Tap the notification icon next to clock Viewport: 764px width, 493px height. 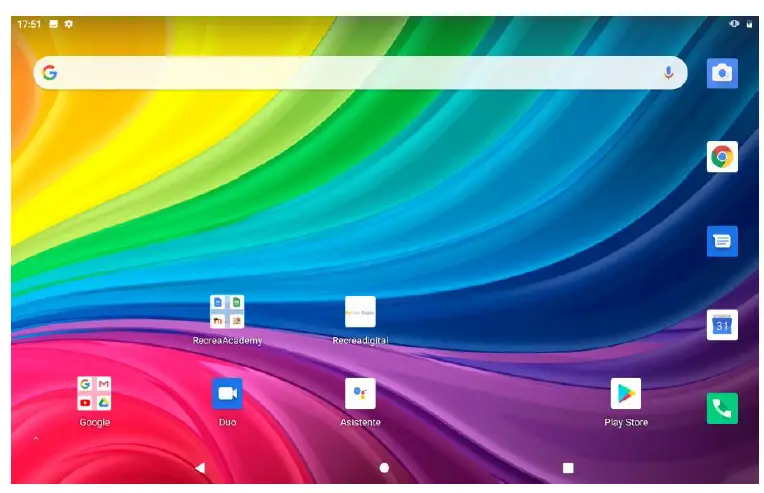[54, 24]
